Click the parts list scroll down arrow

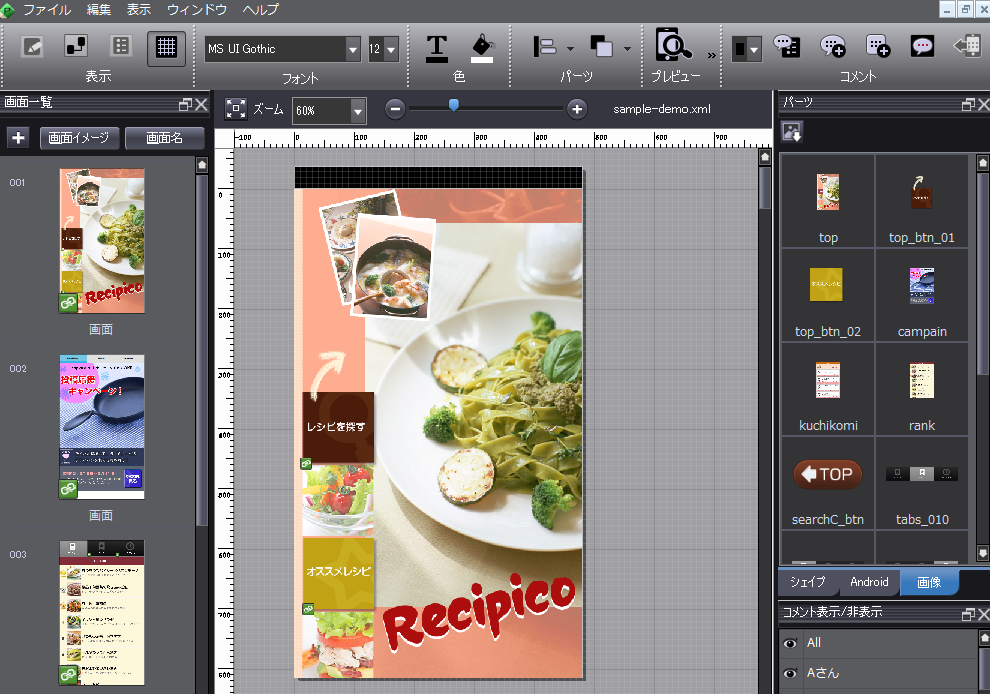point(982,553)
